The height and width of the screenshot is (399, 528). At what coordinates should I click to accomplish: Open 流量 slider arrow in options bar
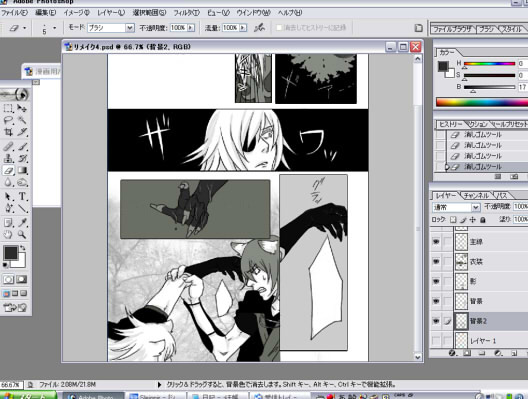pos(243,28)
